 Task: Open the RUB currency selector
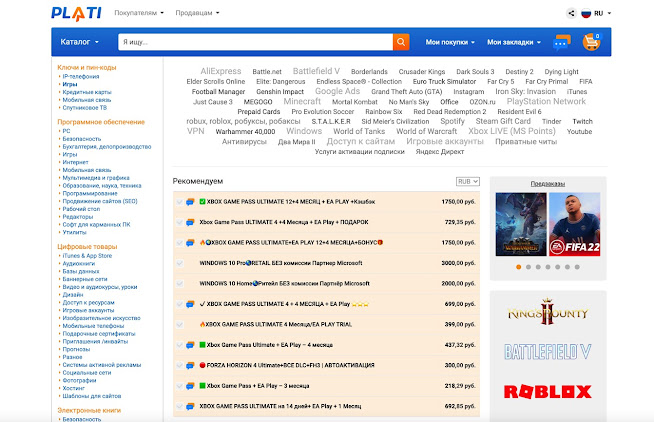point(468,181)
